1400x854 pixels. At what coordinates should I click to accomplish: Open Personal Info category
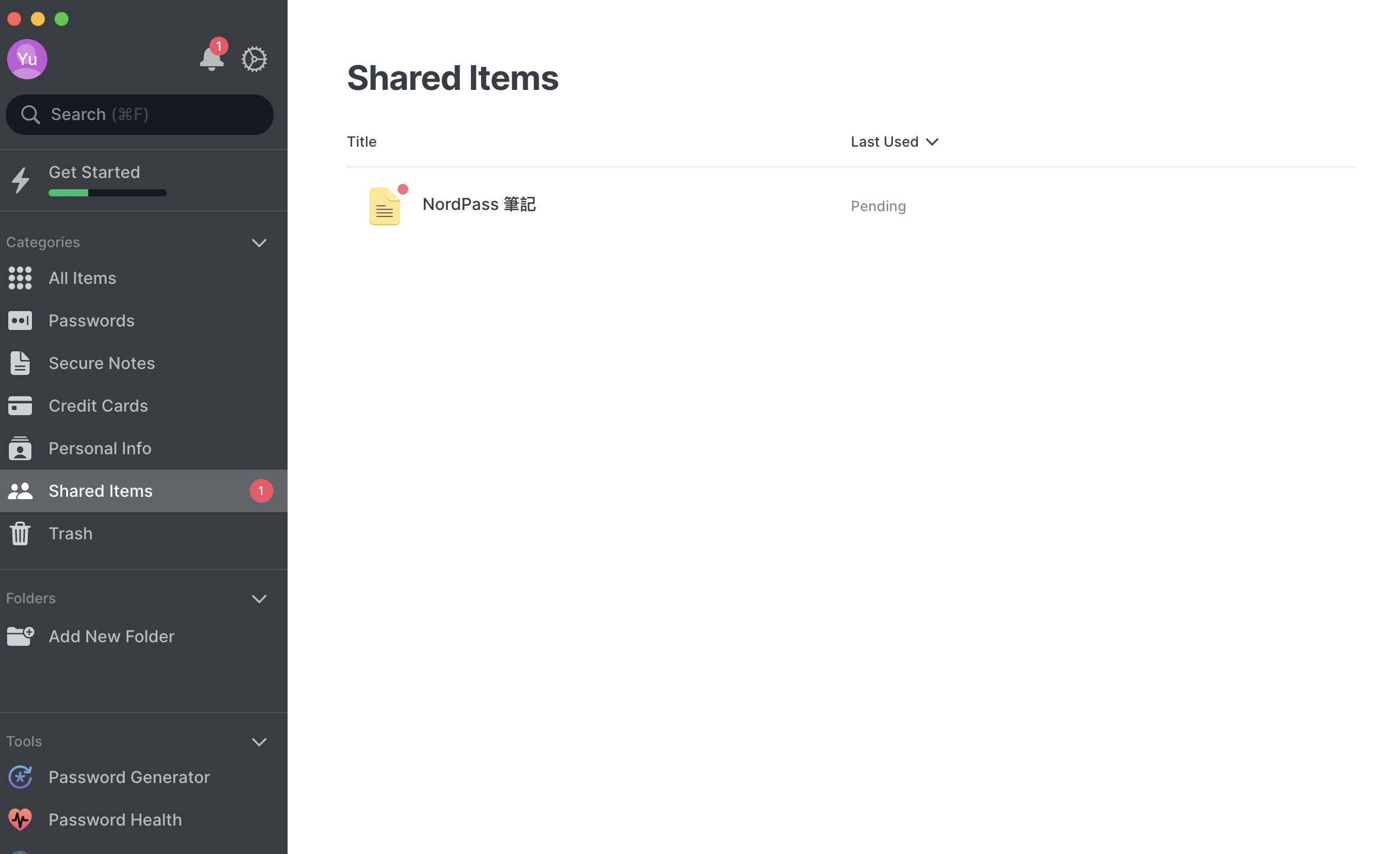(143, 448)
